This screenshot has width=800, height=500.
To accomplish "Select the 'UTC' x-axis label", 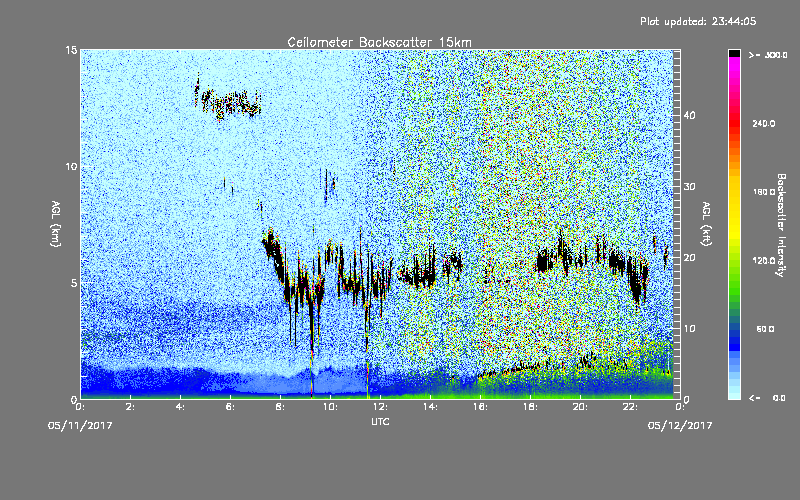I will (x=380, y=422).
